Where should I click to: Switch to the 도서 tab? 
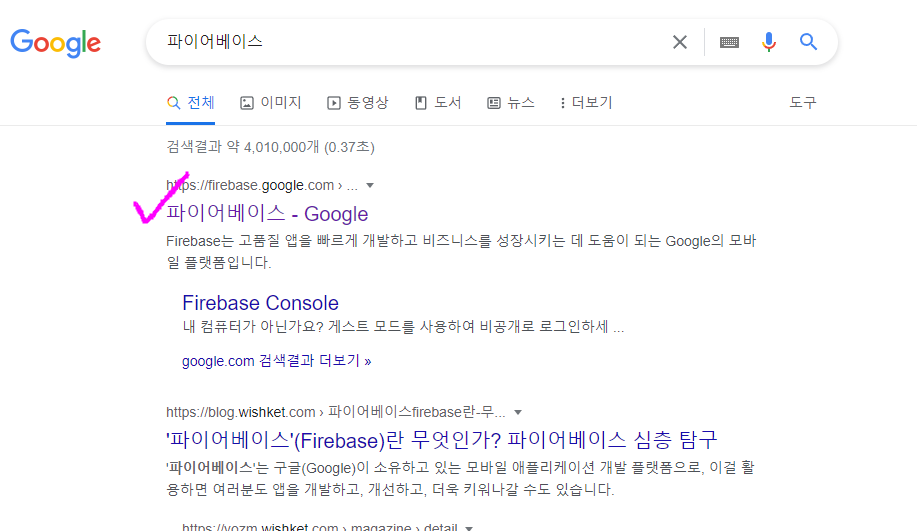(438, 103)
